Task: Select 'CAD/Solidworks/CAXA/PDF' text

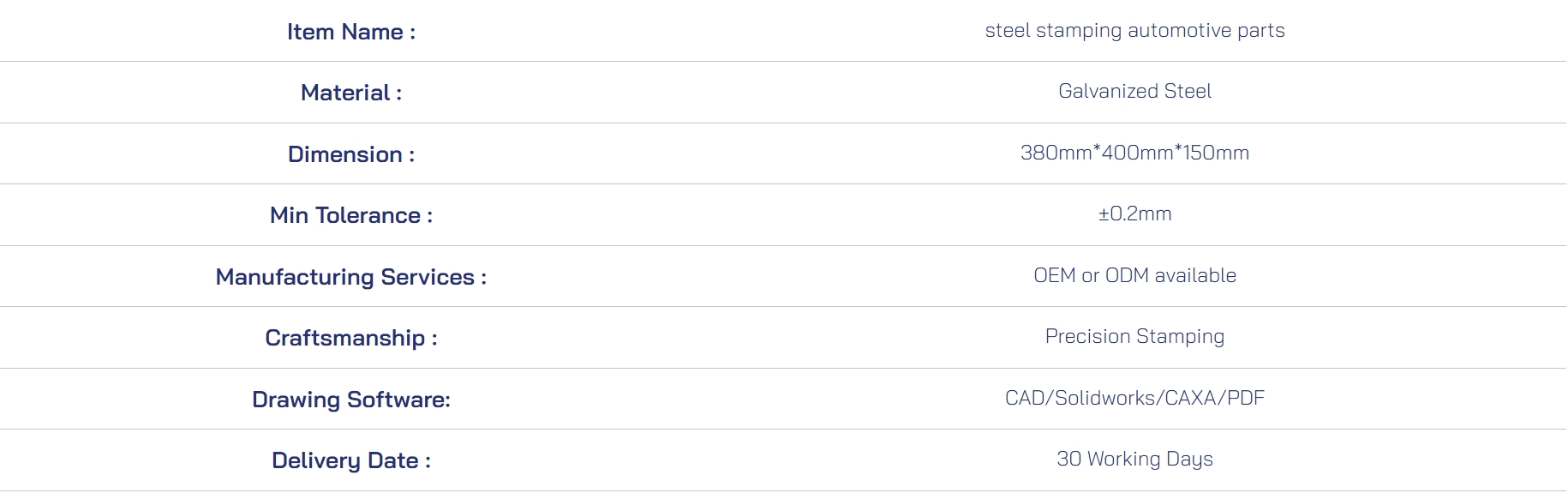Action: click(x=1134, y=398)
